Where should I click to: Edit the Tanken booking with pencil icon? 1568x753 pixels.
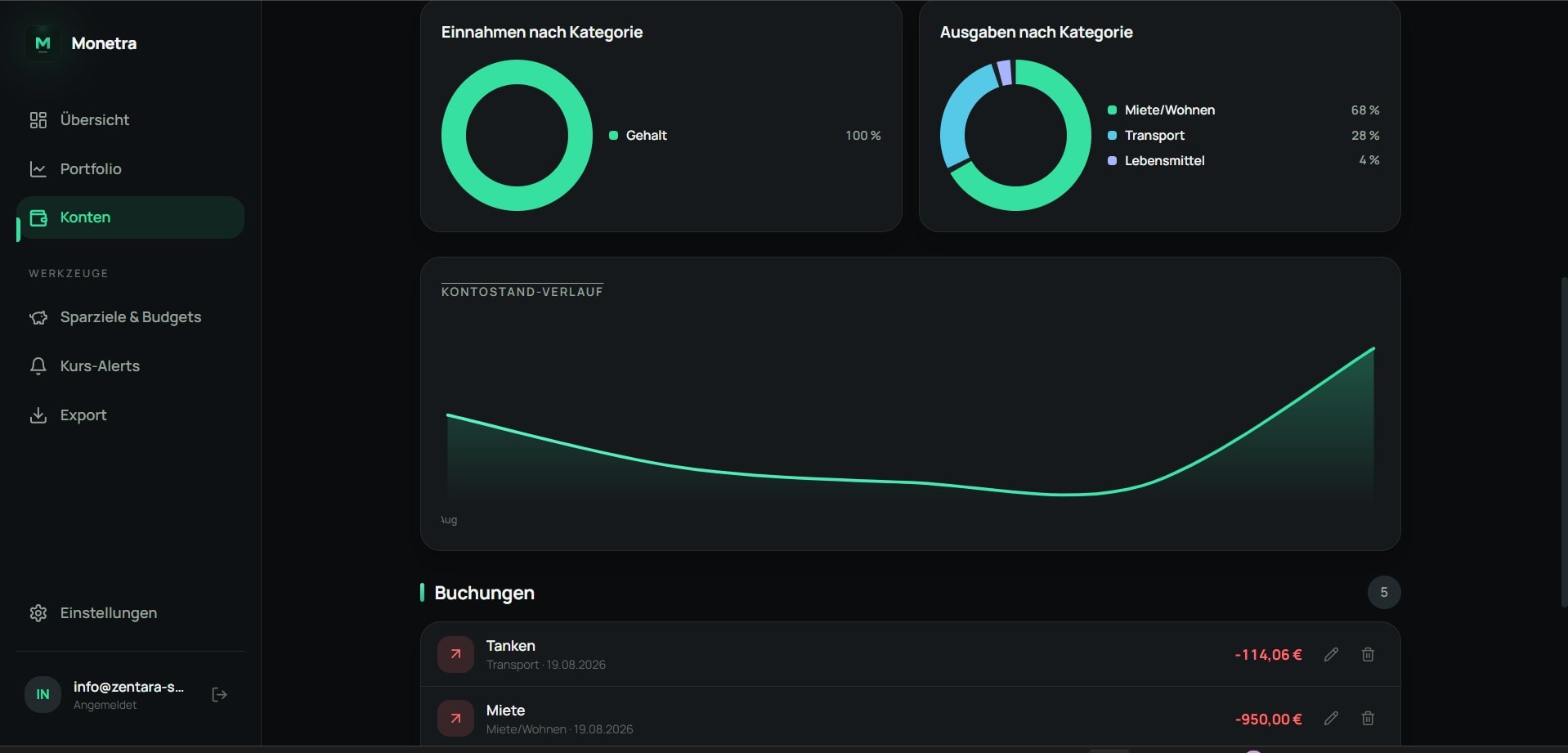[x=1331, y=654]
